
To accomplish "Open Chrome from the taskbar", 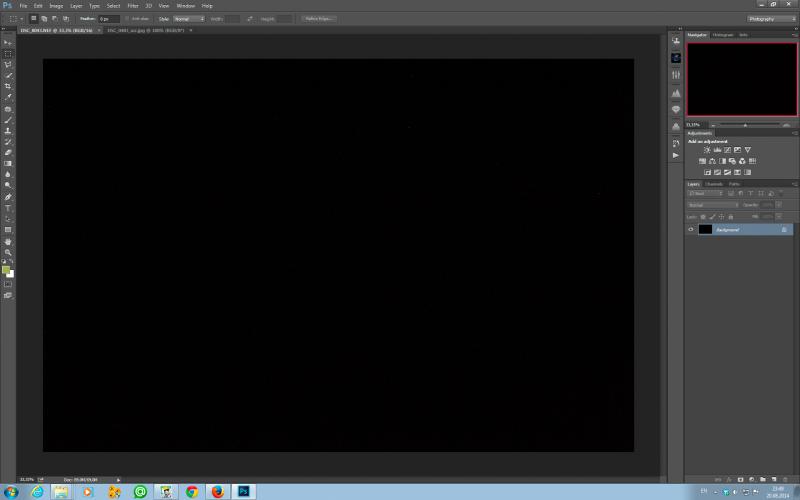I will click(192, 492).
